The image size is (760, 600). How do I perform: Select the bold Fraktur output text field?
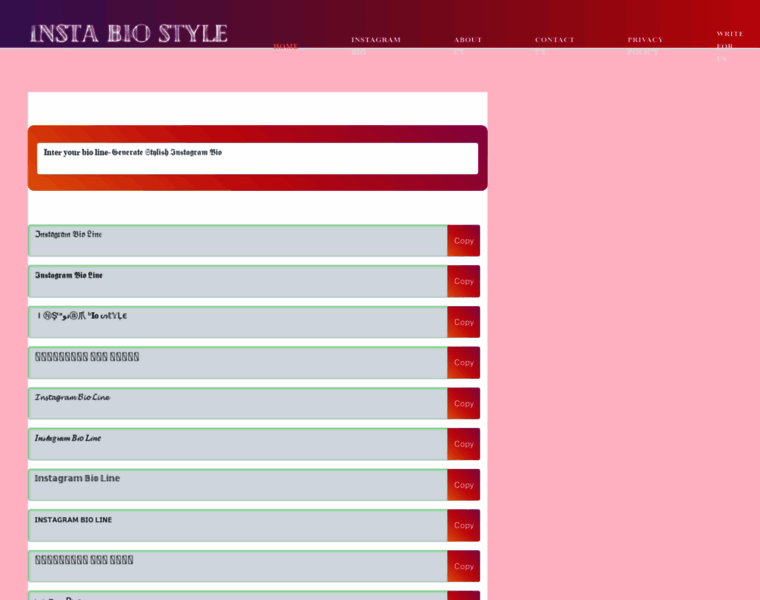(238, 281)
